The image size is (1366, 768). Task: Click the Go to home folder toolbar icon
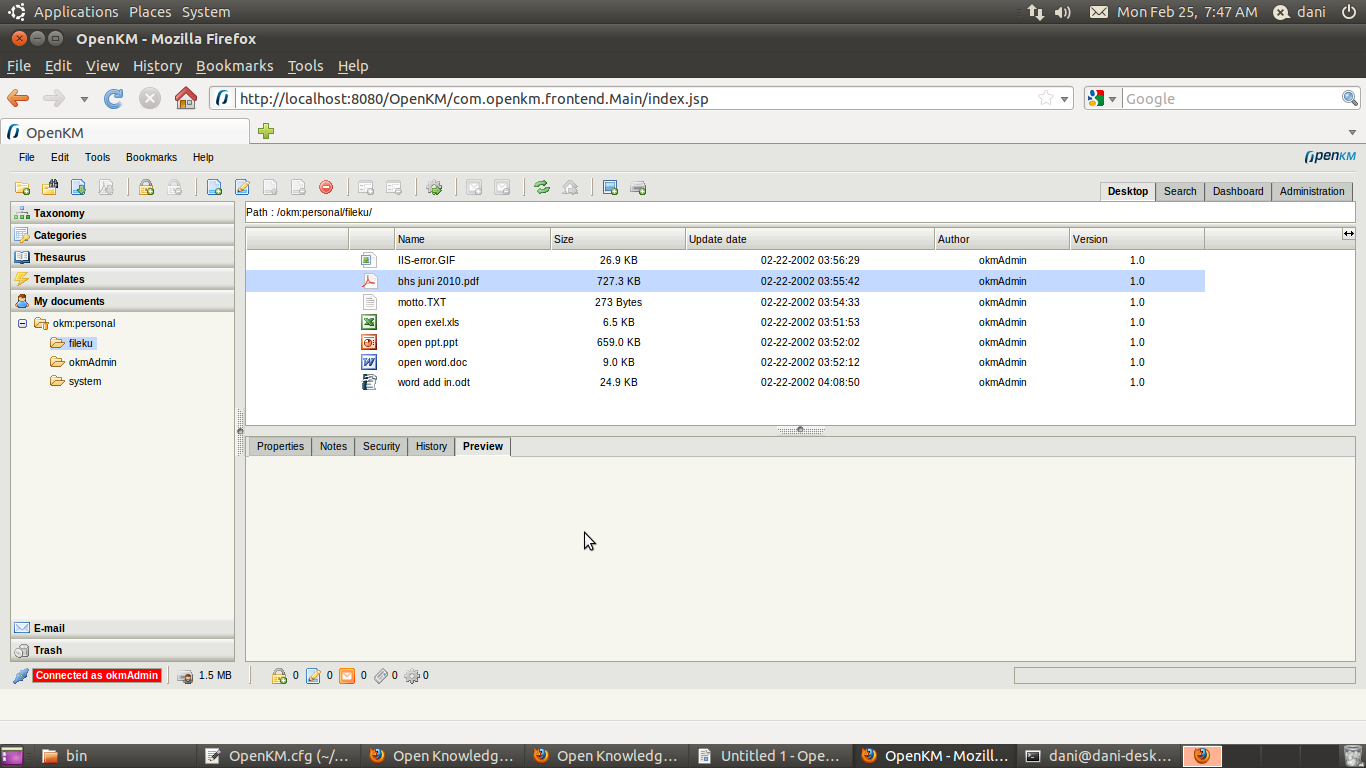(x=570, y=187)
